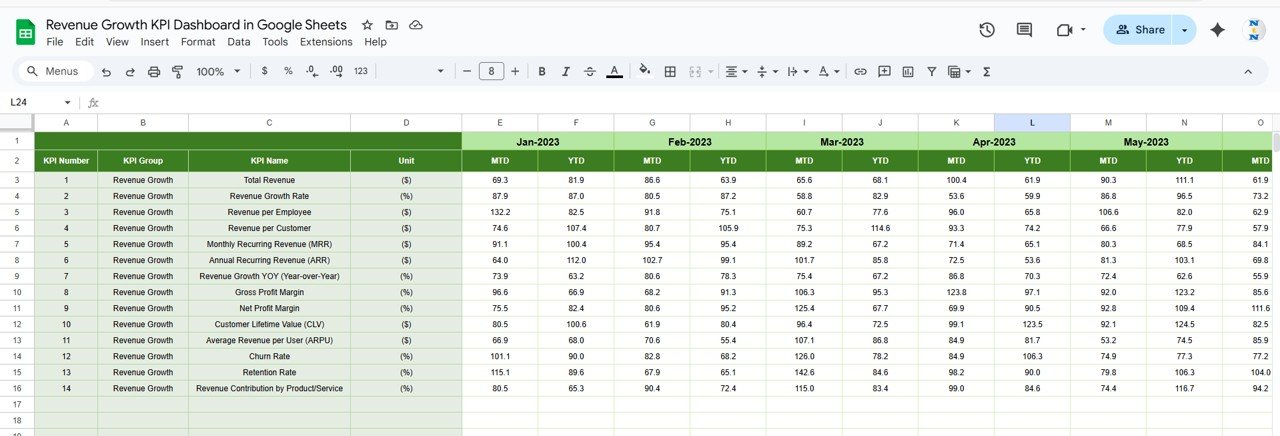The width and height of the screenshot is (1280, 436).
Task: Click the font size field showing 8
Action: click(491, 72)
